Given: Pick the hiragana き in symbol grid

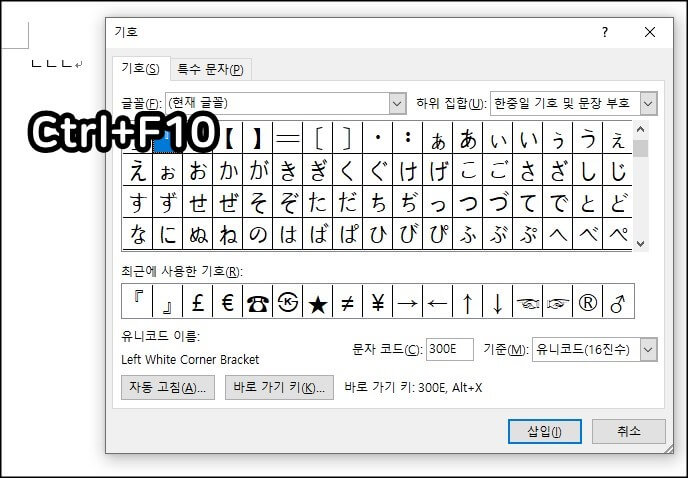Looking at the screenshot, I should point(287,169).
